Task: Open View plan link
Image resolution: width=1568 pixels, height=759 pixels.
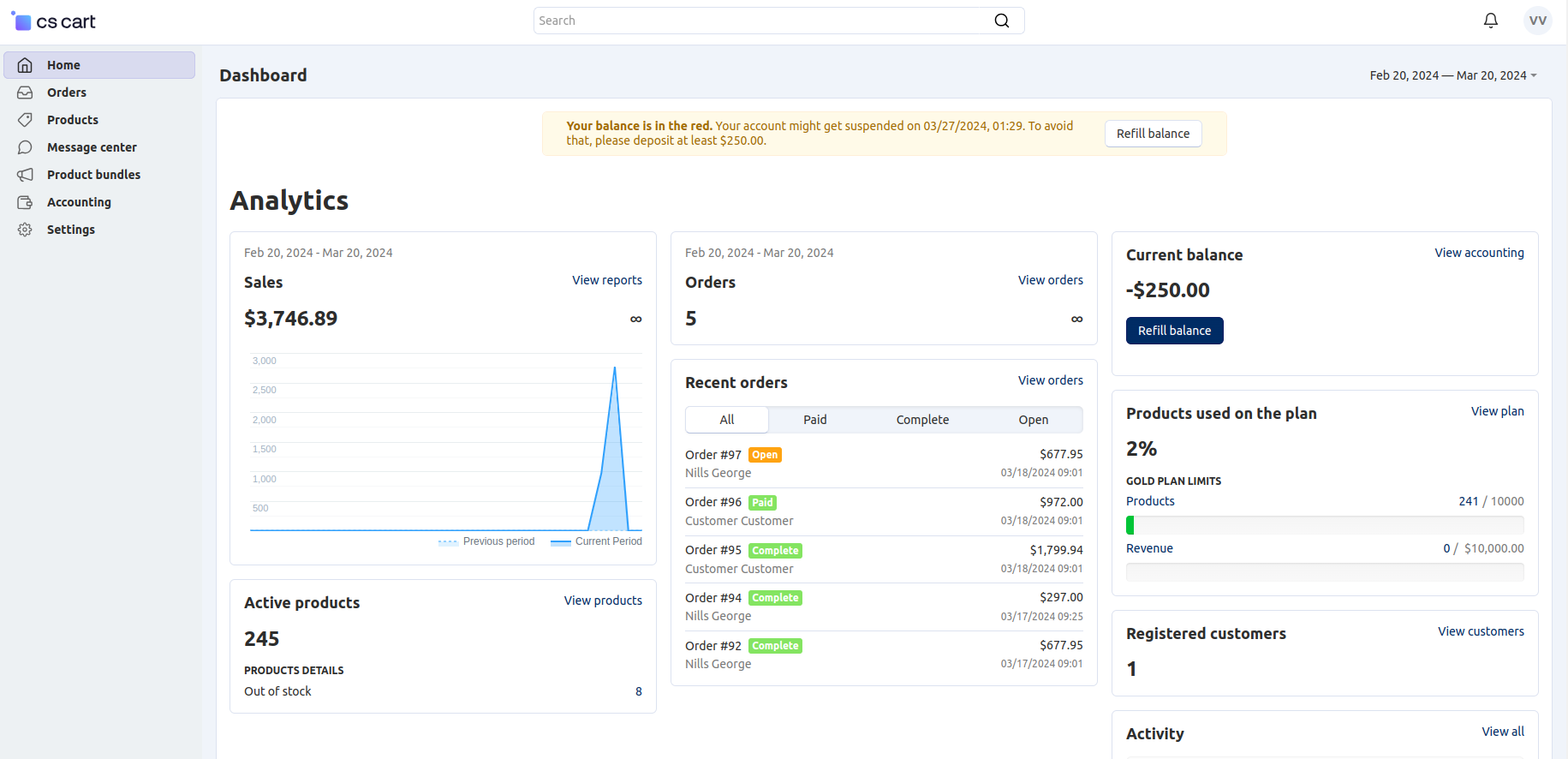Action: [1497, 411]
